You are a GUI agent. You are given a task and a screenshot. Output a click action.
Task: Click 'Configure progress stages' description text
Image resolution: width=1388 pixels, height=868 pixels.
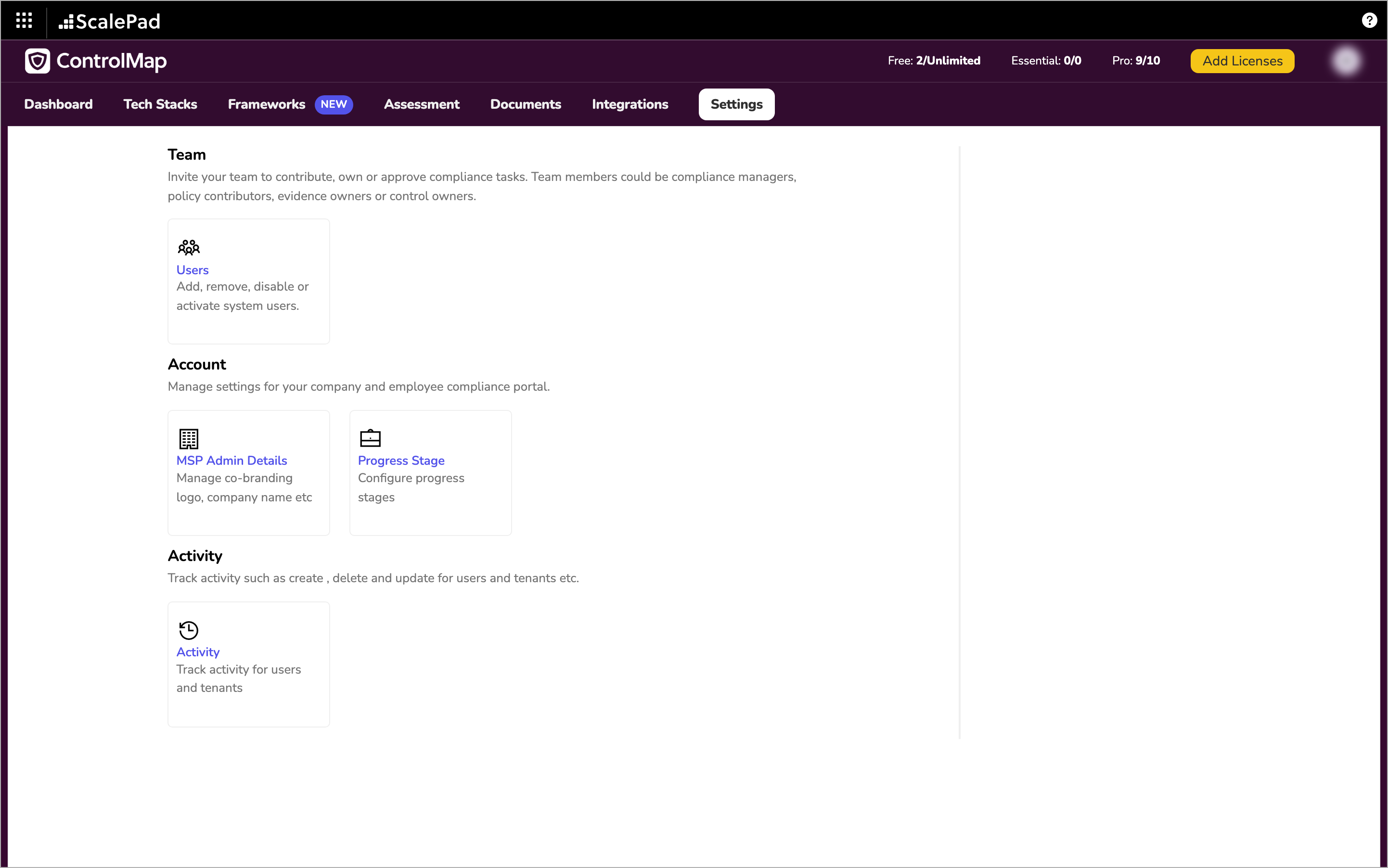coord(411,487)
